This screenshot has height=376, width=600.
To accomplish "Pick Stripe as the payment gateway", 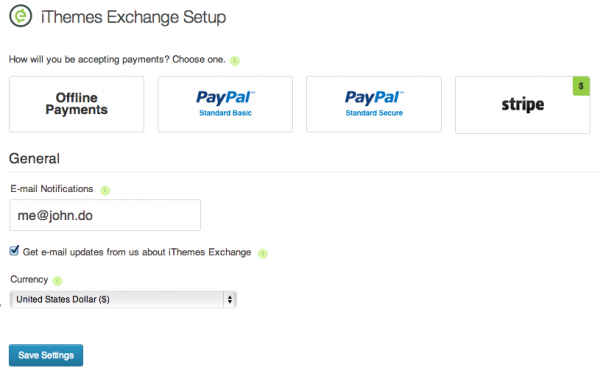I will coord(522,104).
